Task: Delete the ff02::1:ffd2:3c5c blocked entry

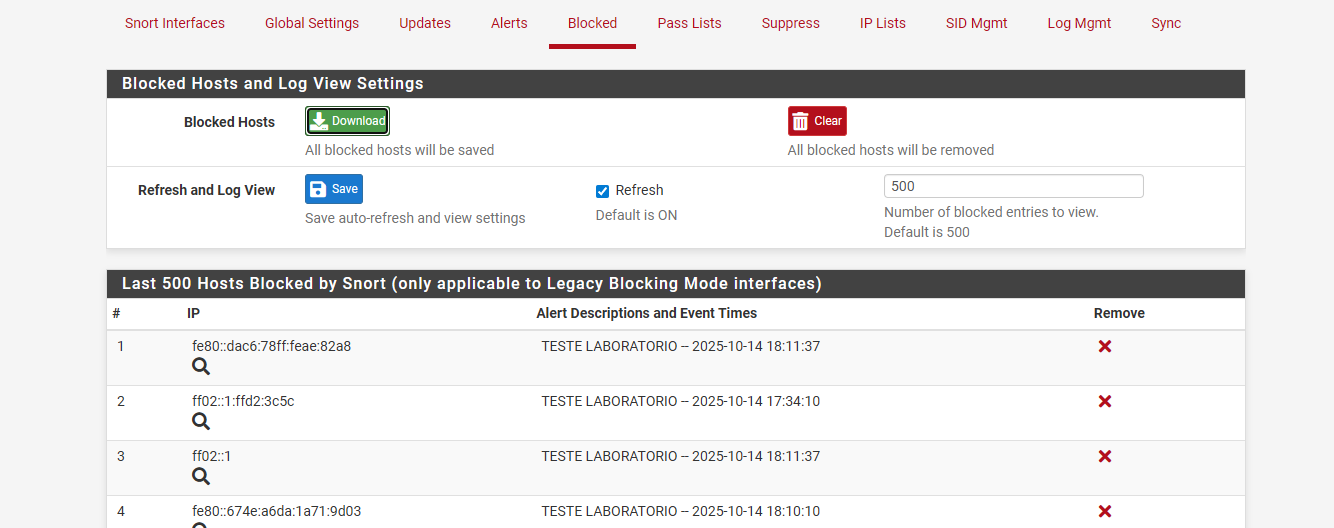Action: pos(1105,401)
